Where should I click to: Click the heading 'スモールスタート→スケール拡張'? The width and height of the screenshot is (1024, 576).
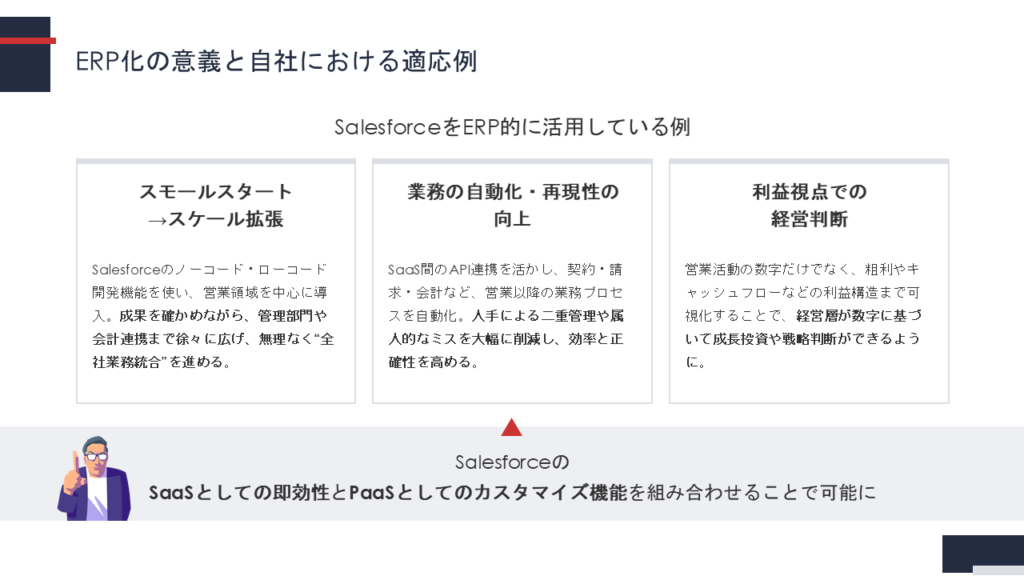(216, 205)
